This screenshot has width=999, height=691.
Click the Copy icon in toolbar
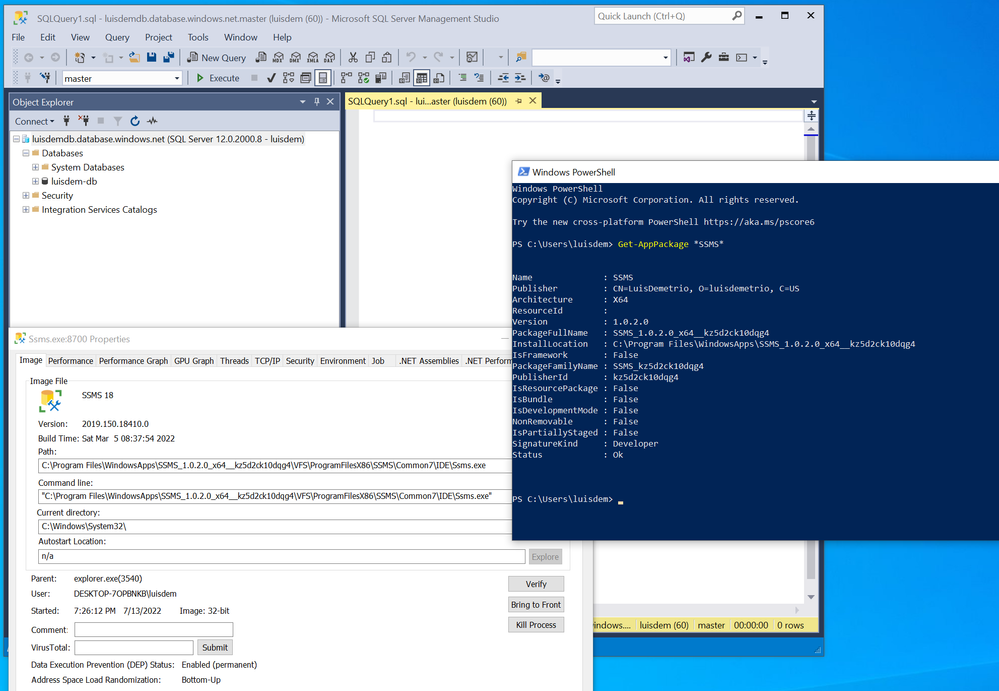pos(370,58)
